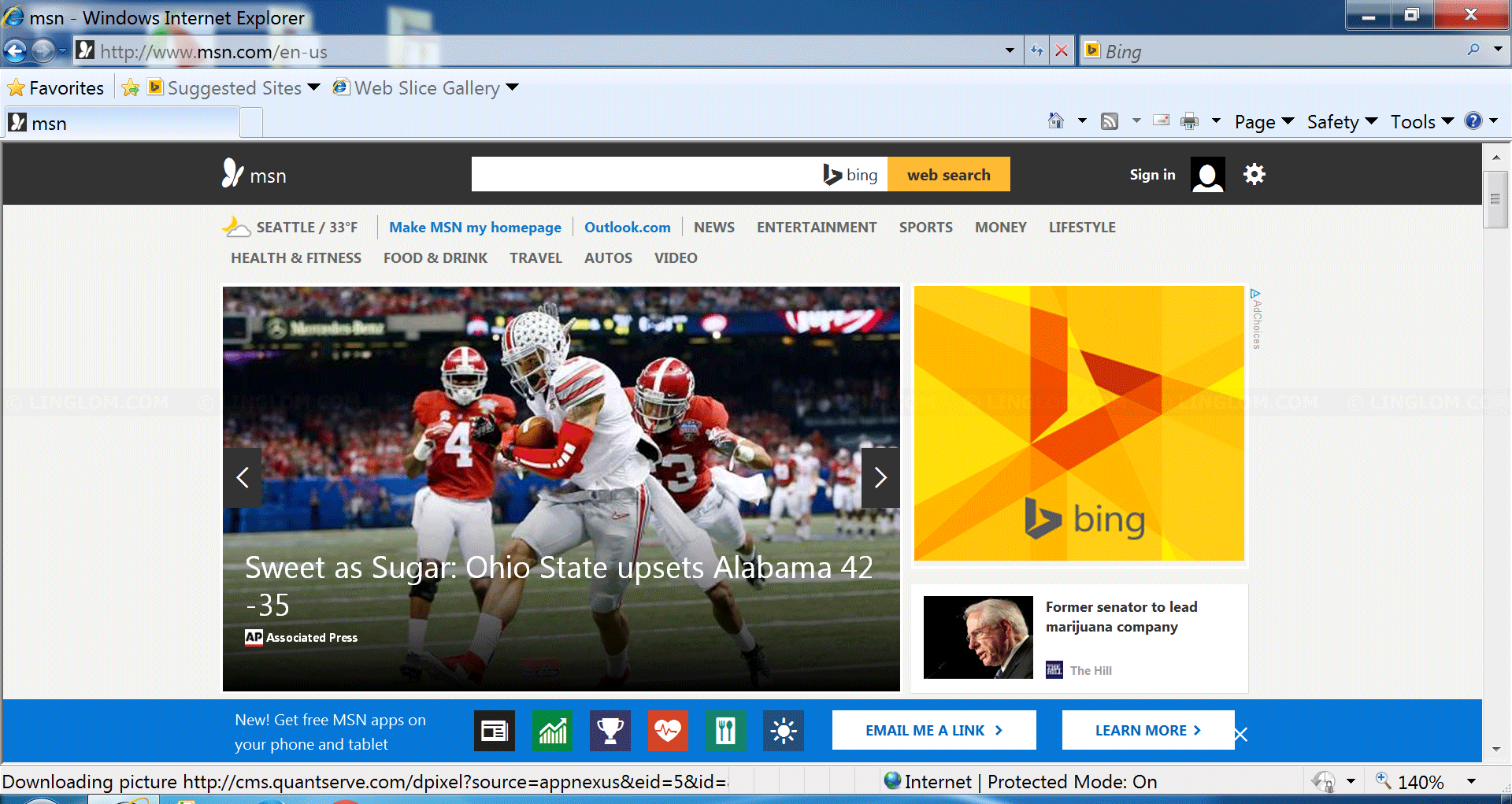Click the Print icon
The image size is (1512, 804).
point(1190,121)
